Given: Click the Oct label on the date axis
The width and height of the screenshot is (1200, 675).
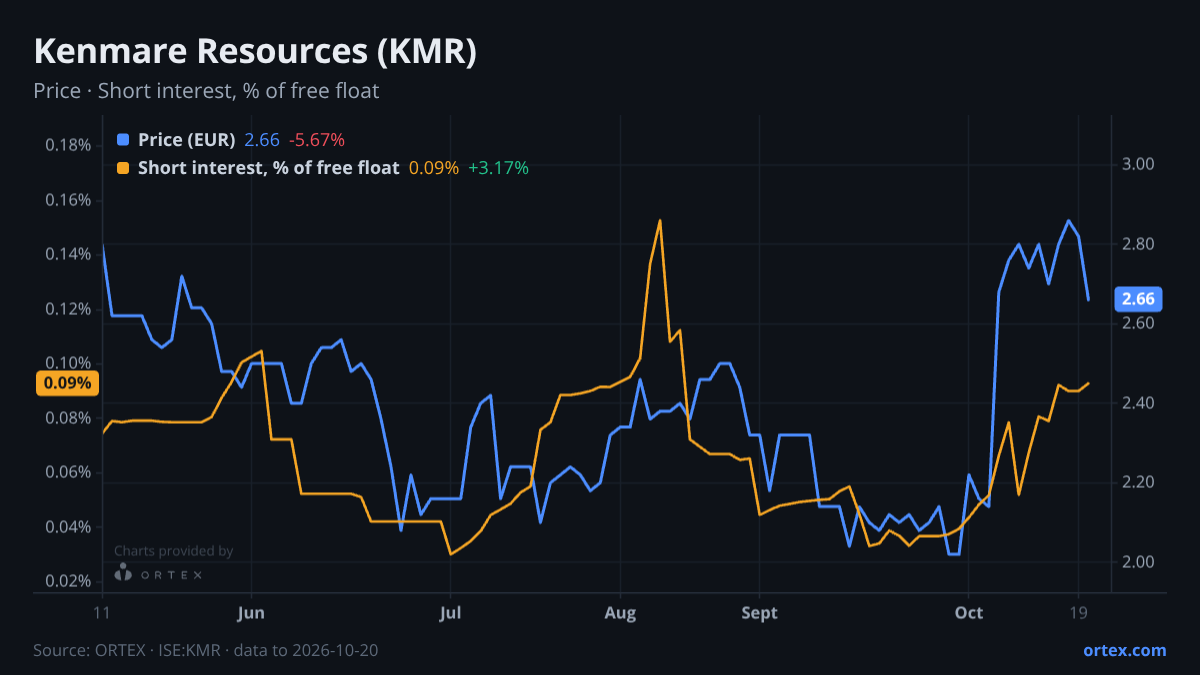Looking at the screenshot, I should pyautogui.click(x=968, y=612).
